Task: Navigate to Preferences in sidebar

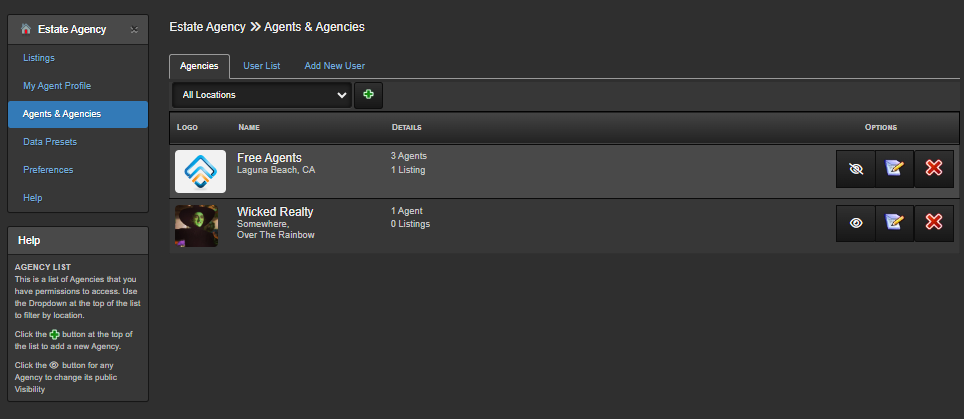Action: pyautogui.click(x=48, y=170)
